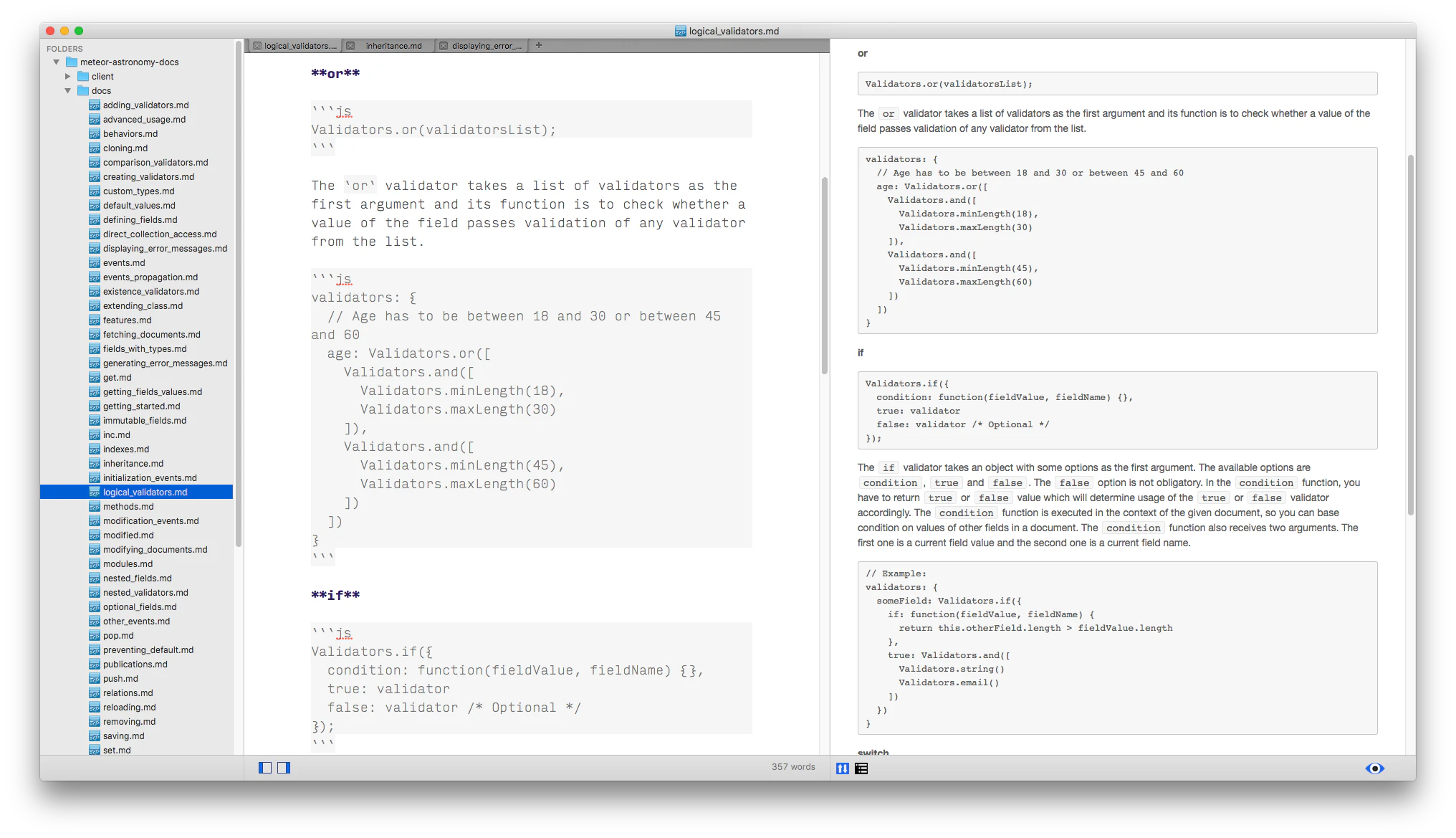The height and width of the screenshot is (838, 1456).
Task: Open nested_validators.md in the sidebar
Action: click(x=145, y=593)
